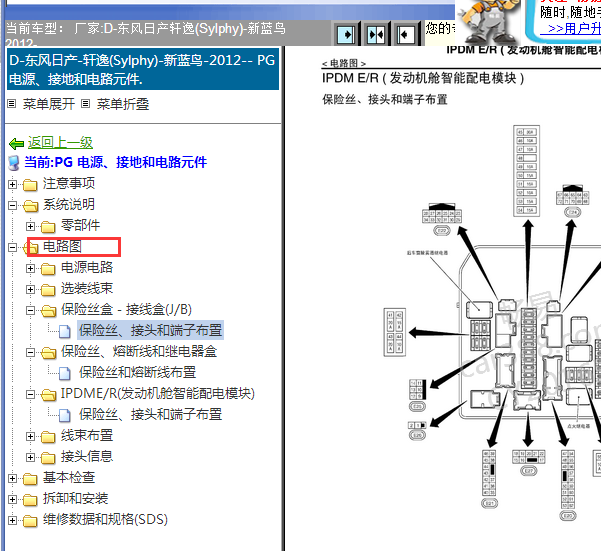The height and width of the screenshot is (551, 601).
Task: Expand the 基本检查 folder
Action: (12, 478)
